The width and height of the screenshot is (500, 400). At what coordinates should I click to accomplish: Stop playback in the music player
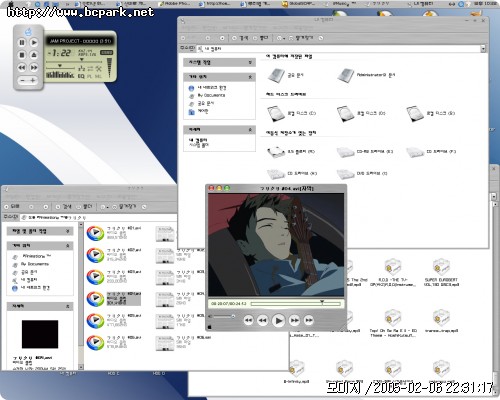click(x=22, y=55)
